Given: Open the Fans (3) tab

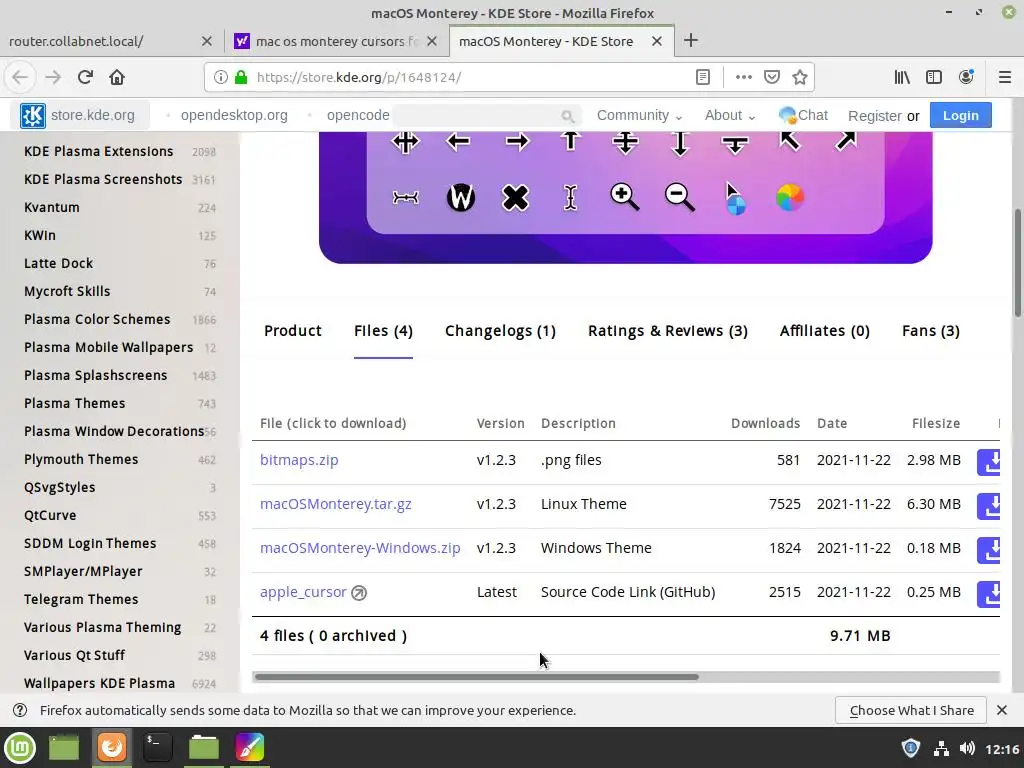Looking at the screenshot, I should click(931, 330).
